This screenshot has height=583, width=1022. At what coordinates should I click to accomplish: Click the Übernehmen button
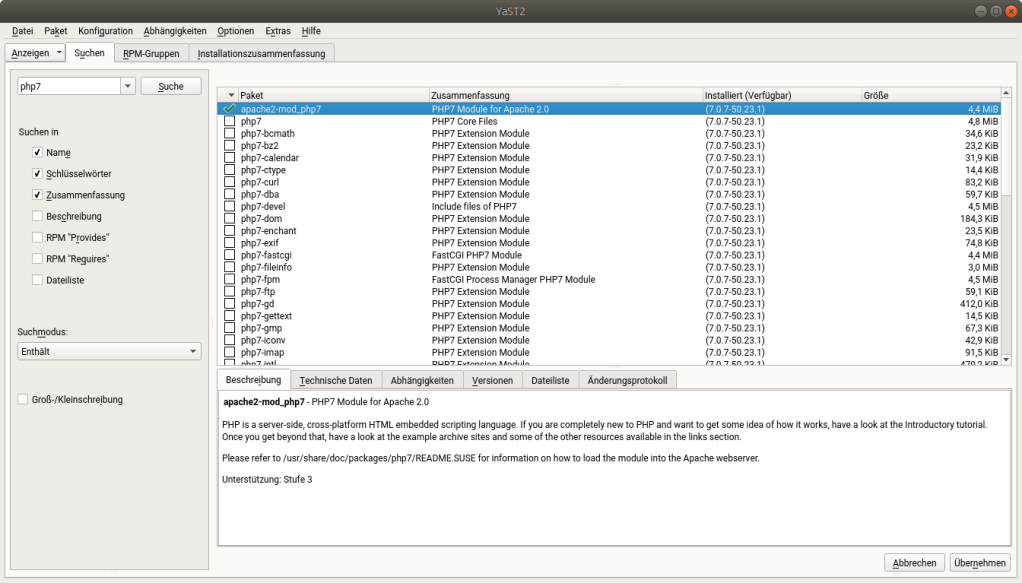click(x=980, y=563)
